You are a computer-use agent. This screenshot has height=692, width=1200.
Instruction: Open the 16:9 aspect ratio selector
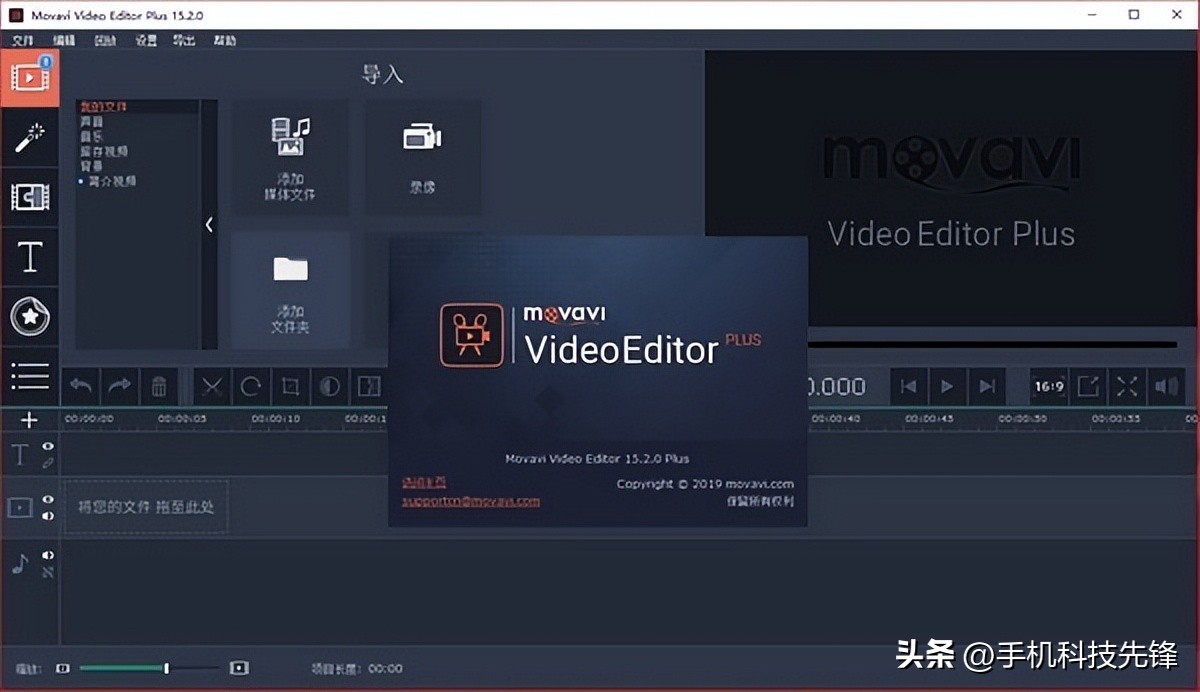tap(1047, 386)
